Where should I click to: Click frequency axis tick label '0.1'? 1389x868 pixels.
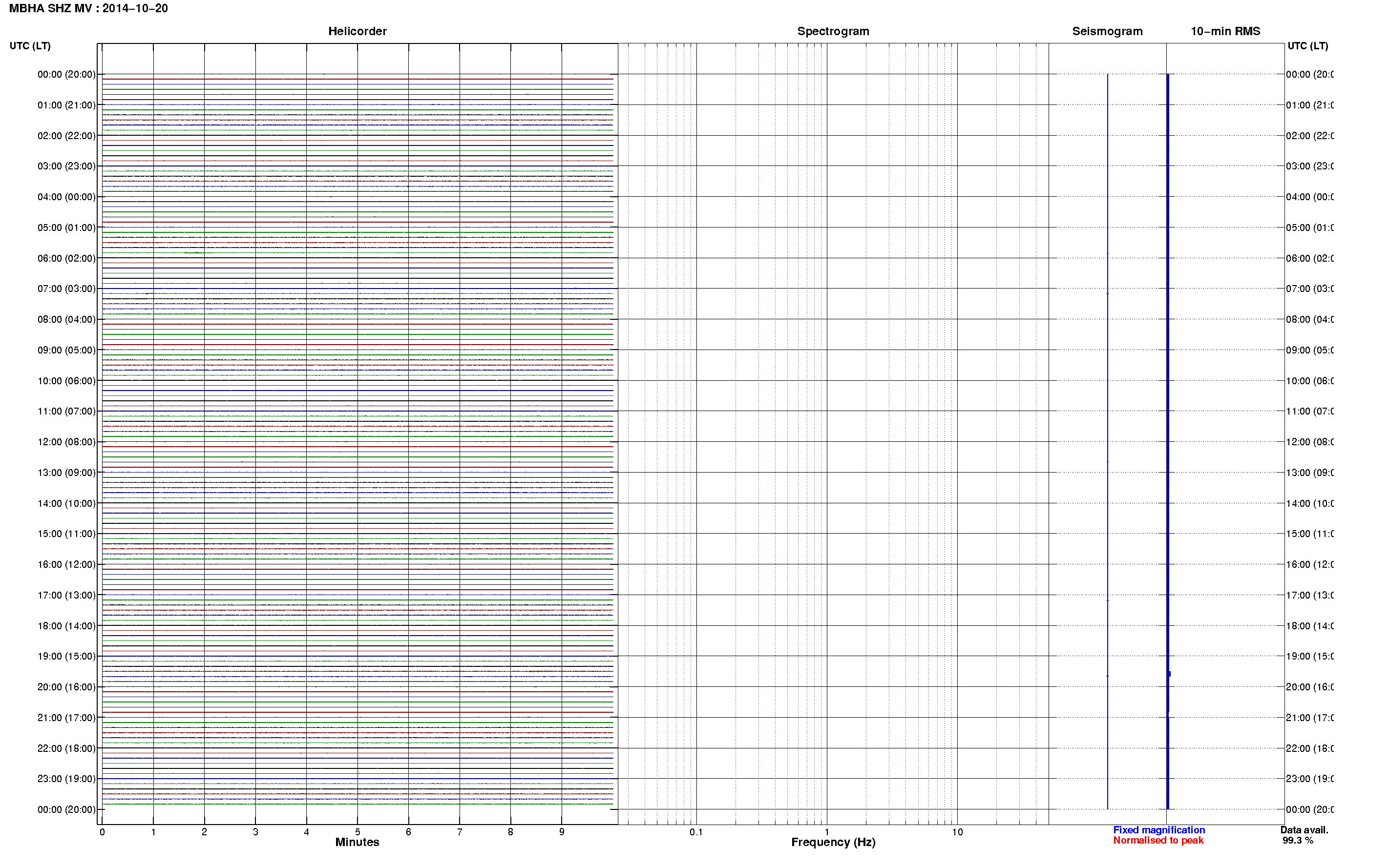point(696,832)
